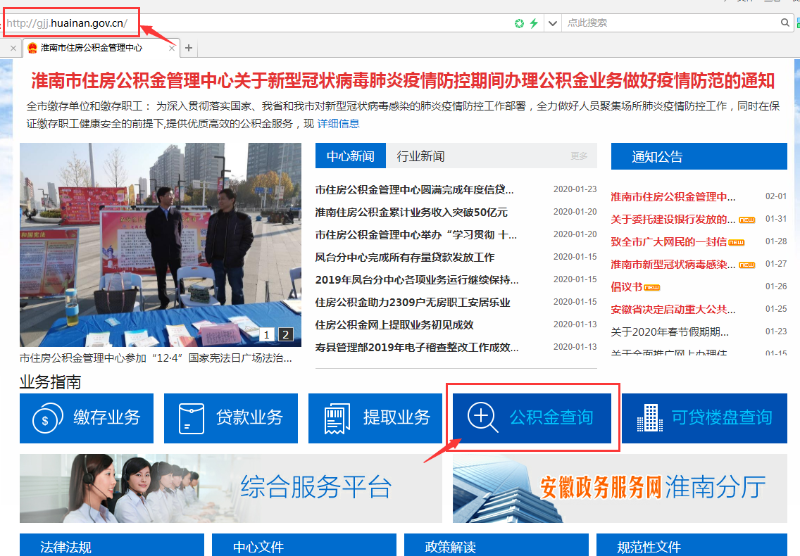Show slide 2 of the photo carousel
This screenshot has width=800, height=556.
[286, 335]
